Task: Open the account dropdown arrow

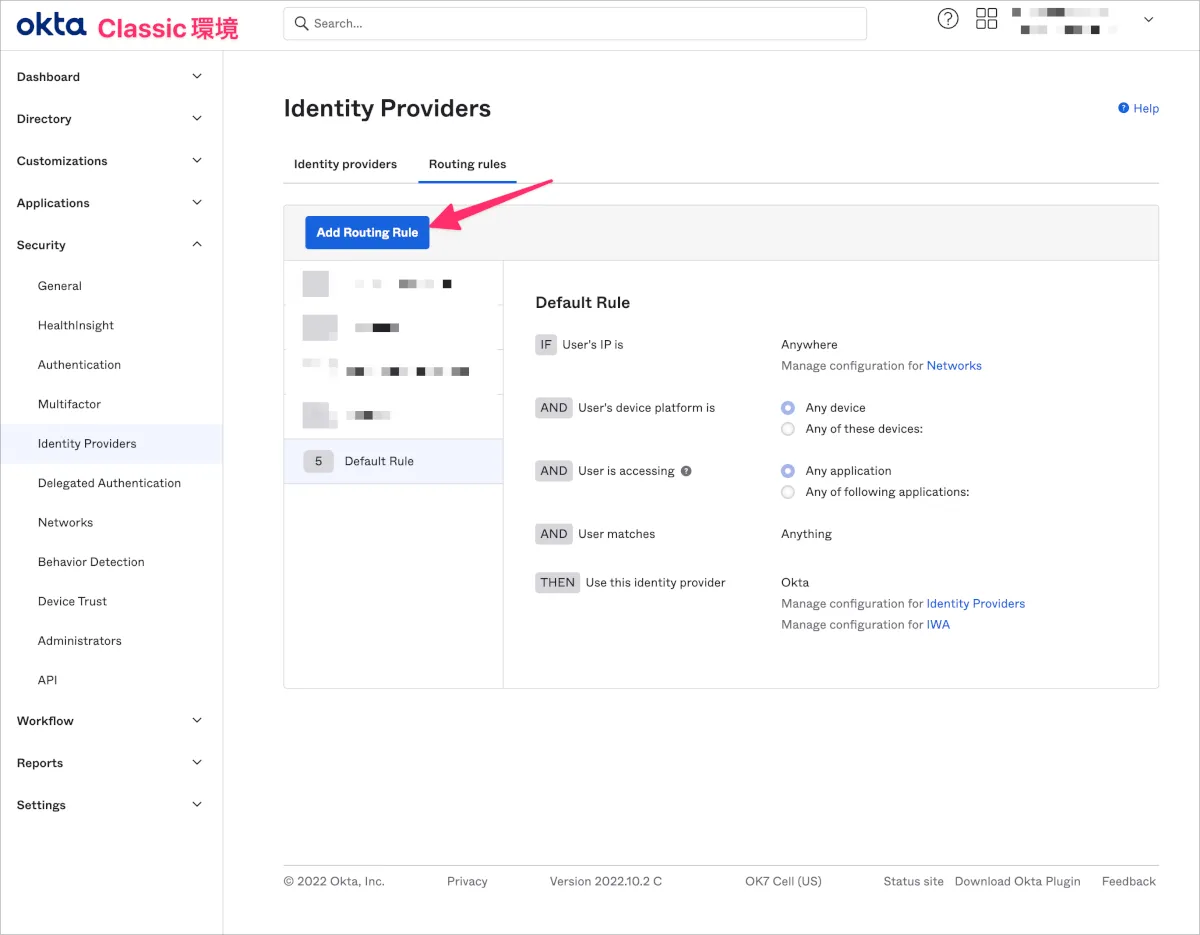Action: point(1149,19)
